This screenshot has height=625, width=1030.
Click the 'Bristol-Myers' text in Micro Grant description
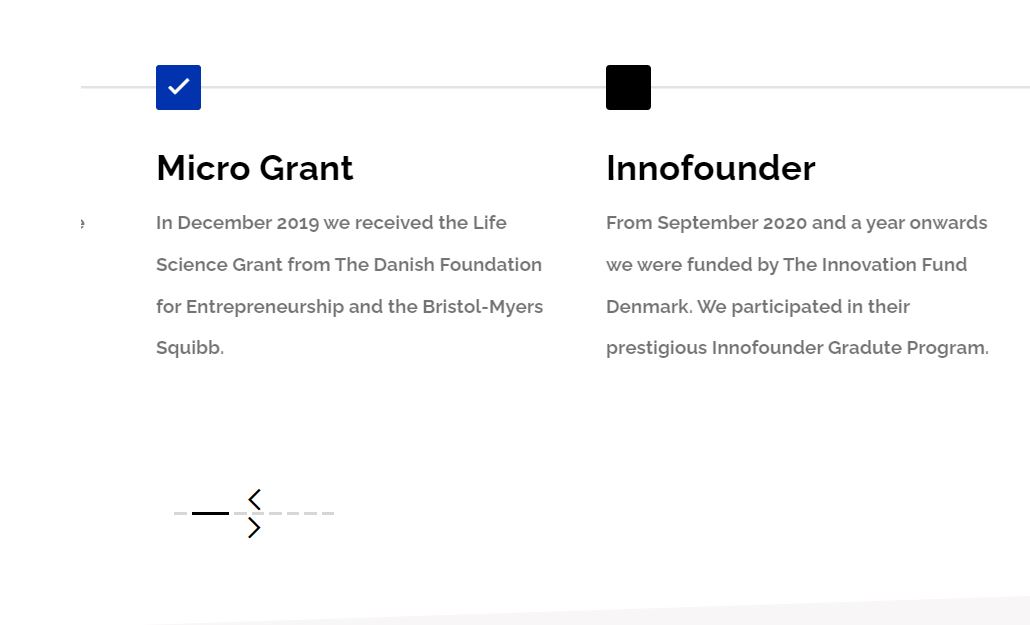[483, 307]
